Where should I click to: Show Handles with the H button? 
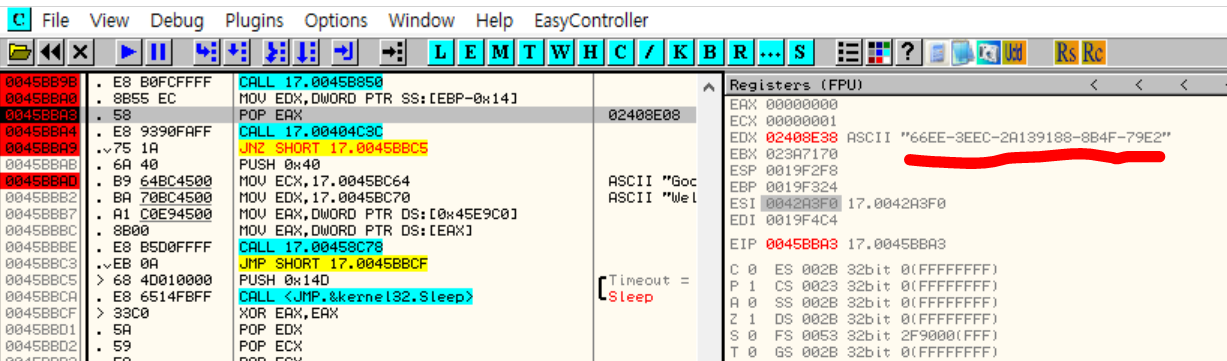pyautogui.click(x=590, y=51)
